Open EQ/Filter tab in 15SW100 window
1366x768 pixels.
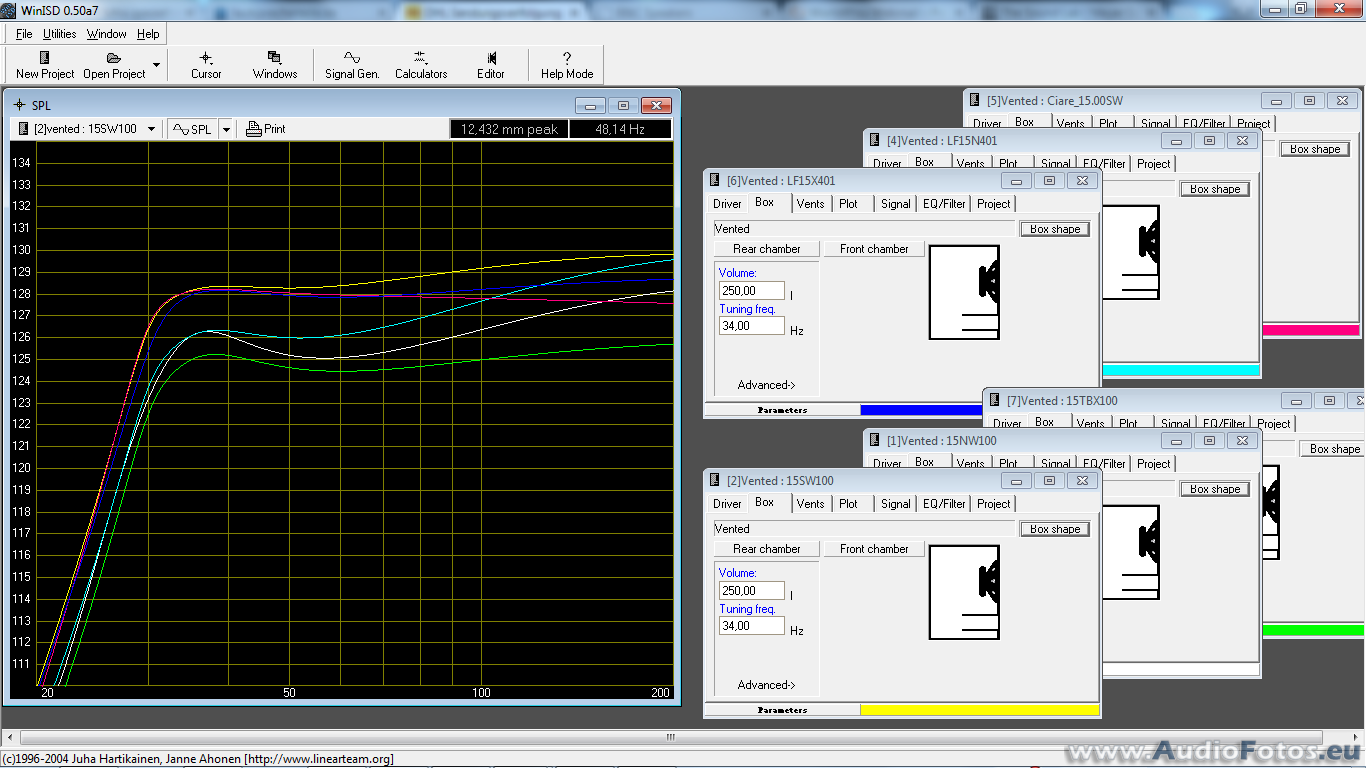[x=944, y=504]
